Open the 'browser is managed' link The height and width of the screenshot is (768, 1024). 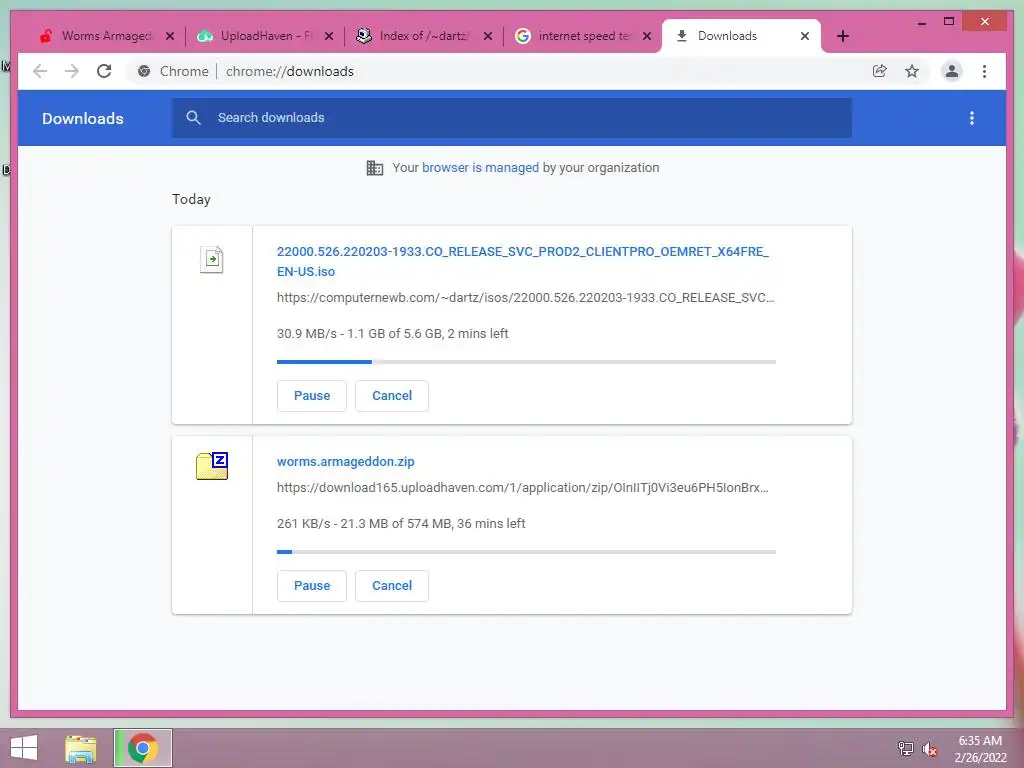click(480, 168)
